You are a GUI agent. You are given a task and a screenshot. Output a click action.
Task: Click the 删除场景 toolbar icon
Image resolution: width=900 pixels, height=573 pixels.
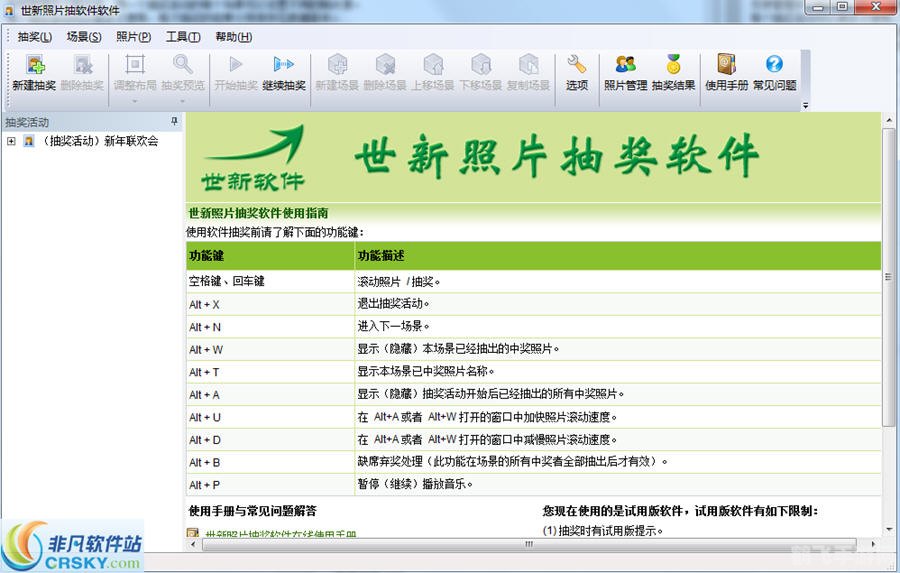(x=385, y=64)
